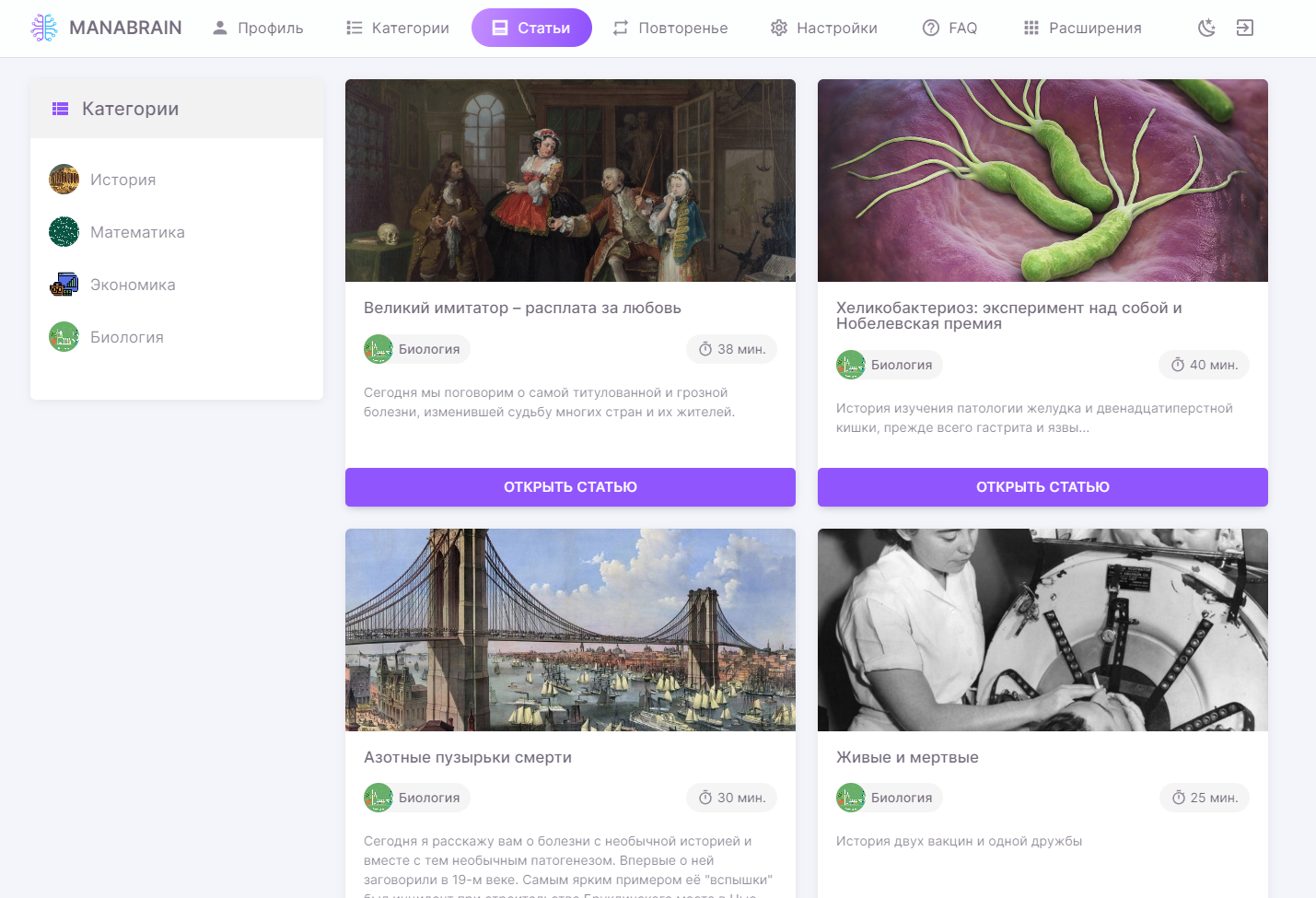Open the FAQ page
Viewport: 1316px width, 898px height.
(950, 28)
